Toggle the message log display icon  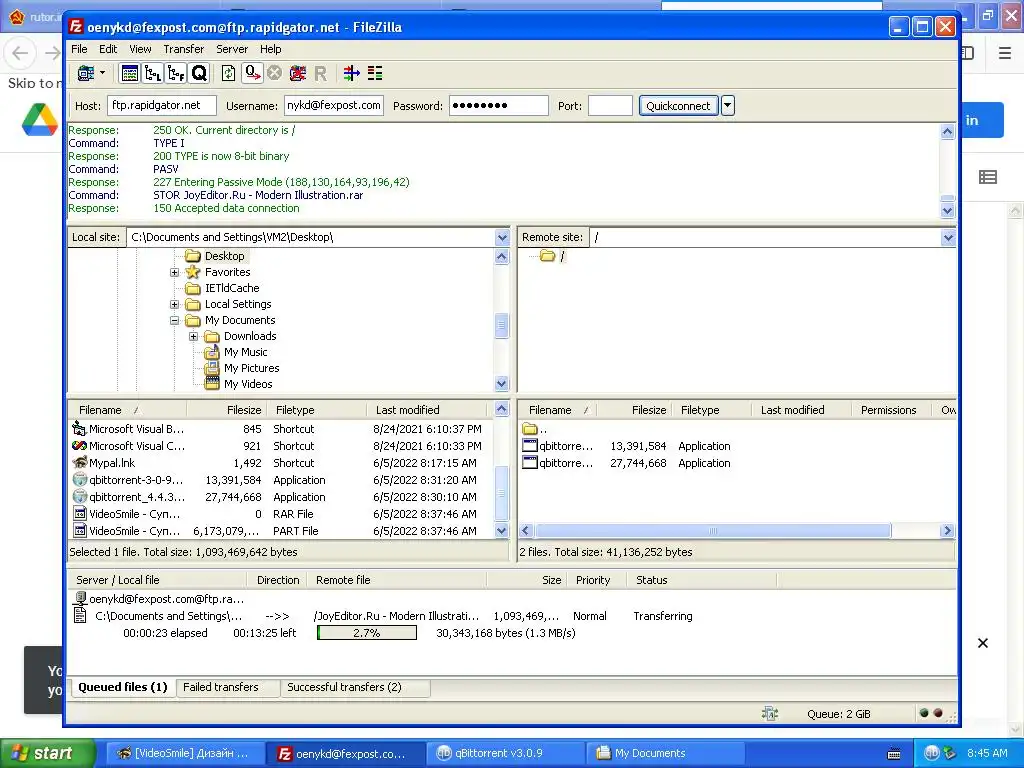[x=129, y=73]
